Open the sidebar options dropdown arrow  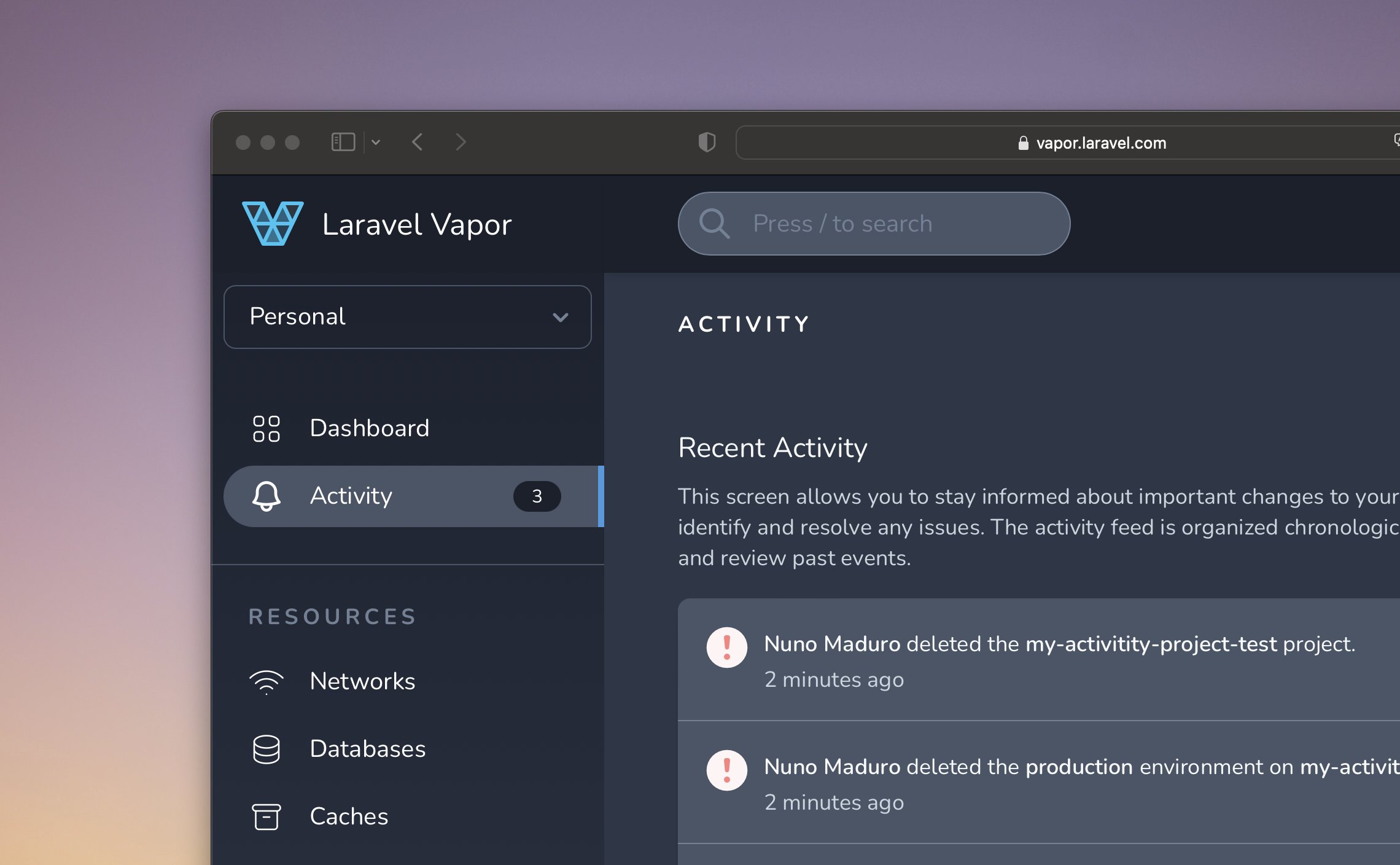(x=376, y=143)
